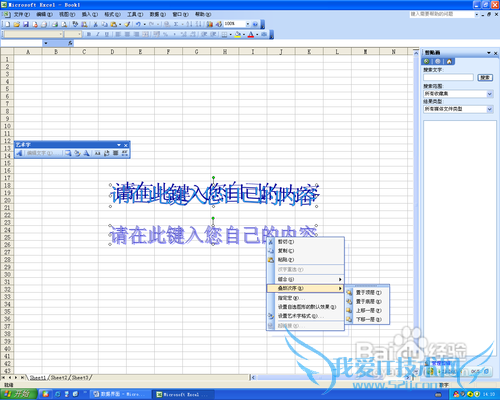Click Back icon in Clip Art pane
This screenshot has width=500, height=400.
426,61
